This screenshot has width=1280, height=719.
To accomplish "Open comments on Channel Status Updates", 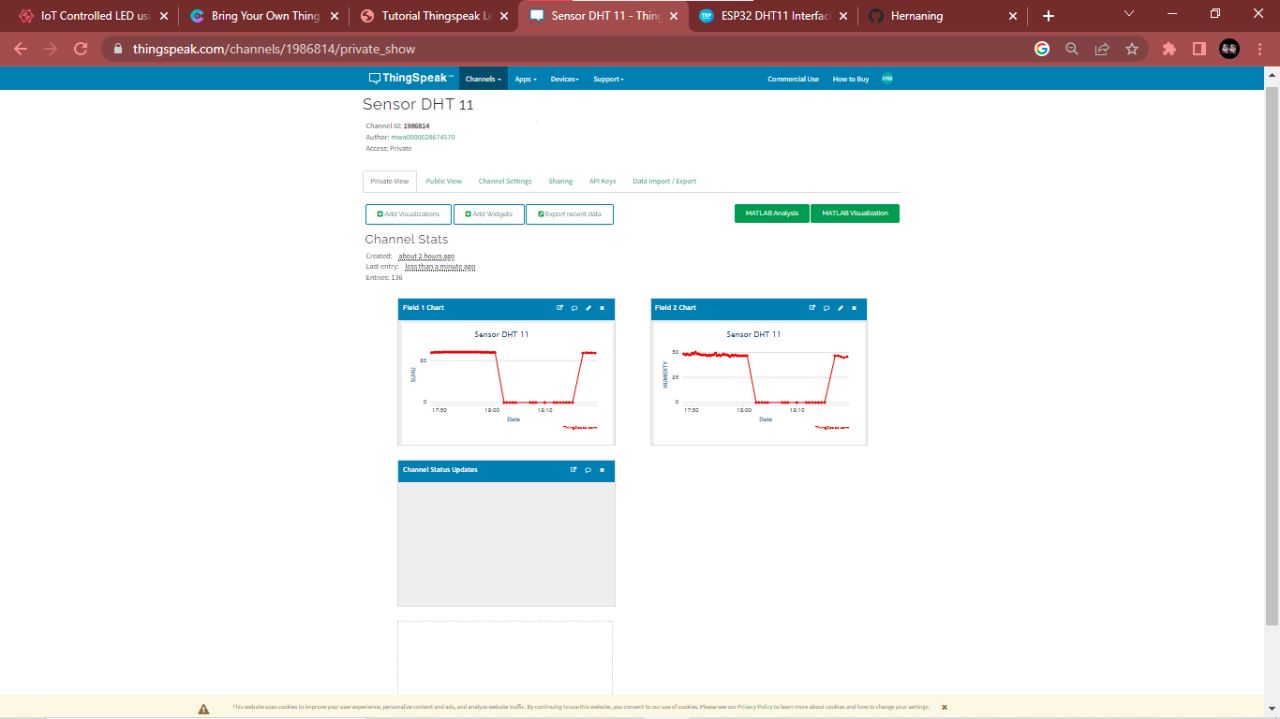I will (x=588, y=470).
